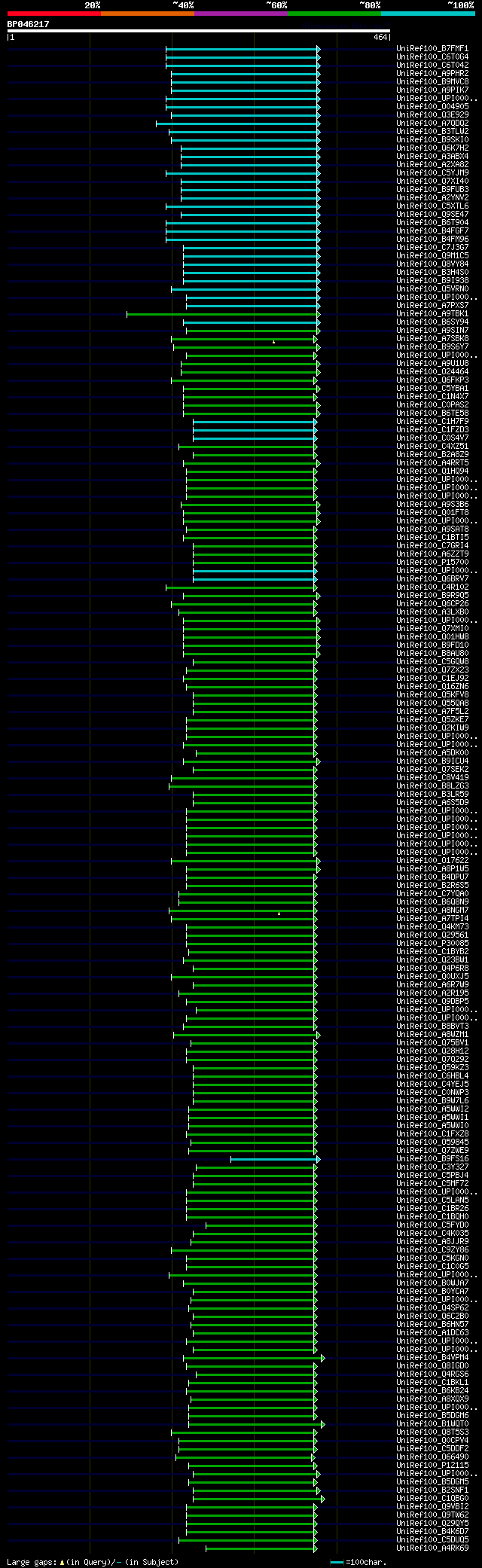Viewport: 482px width, 1568px height.
Task: Select the UniRef100_A9SIN7 label
Action: coord(432,331)
